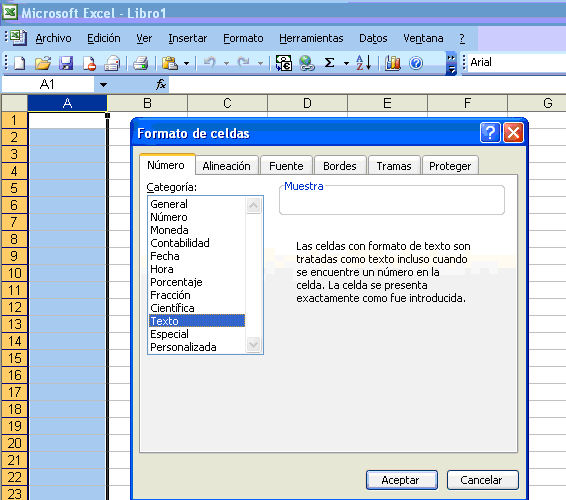
Task: Click category list scroll up arrow
Action: coord(254,205)
